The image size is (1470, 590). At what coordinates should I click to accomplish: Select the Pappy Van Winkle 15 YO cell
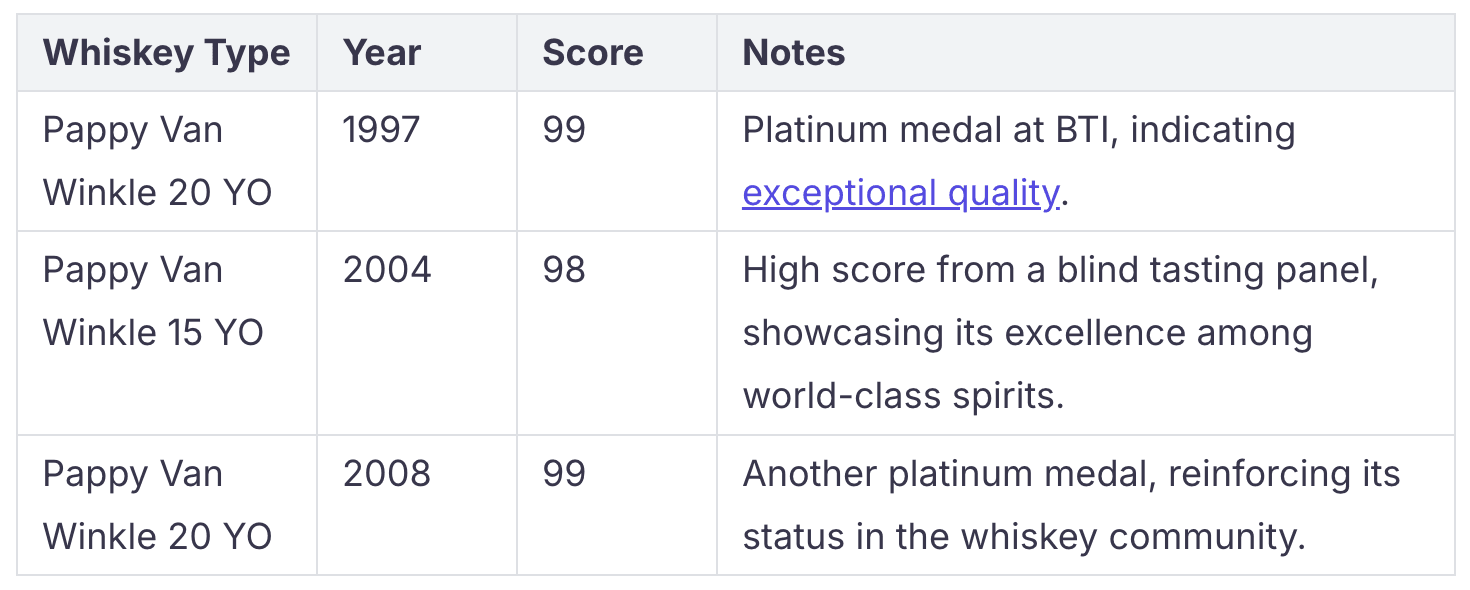coord(153,301)
